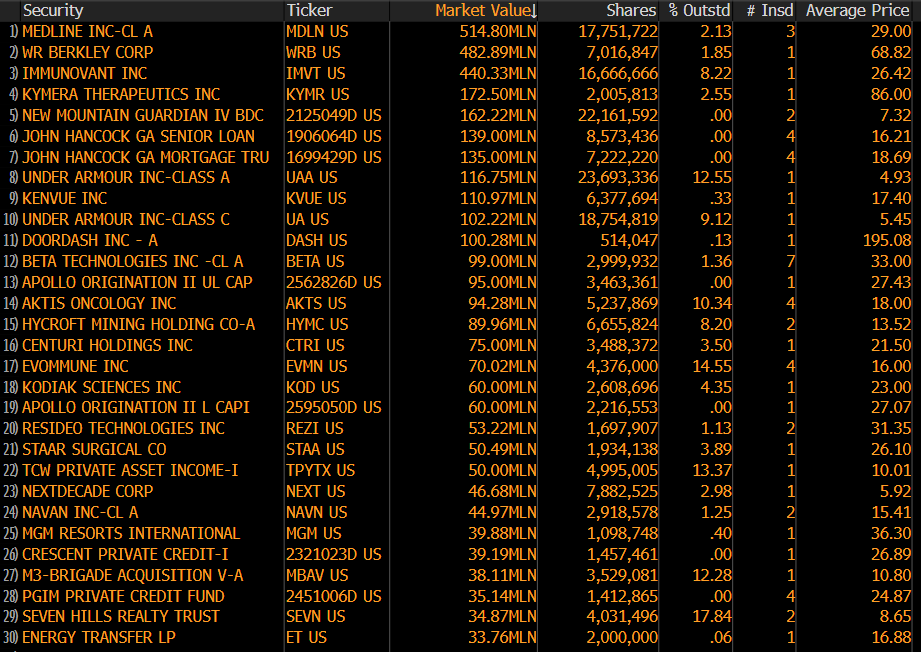Click ticker DASH US
The height and width of the screenshot is (652, 921).
(317, 240)
